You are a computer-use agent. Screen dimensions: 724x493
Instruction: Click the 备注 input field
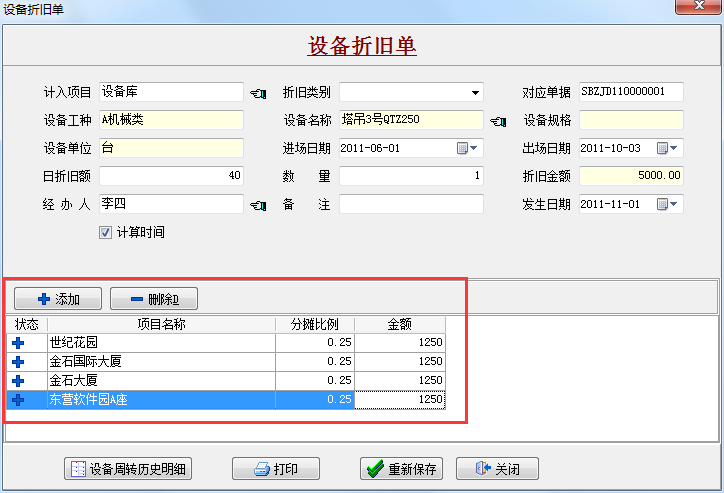(411, 204)
